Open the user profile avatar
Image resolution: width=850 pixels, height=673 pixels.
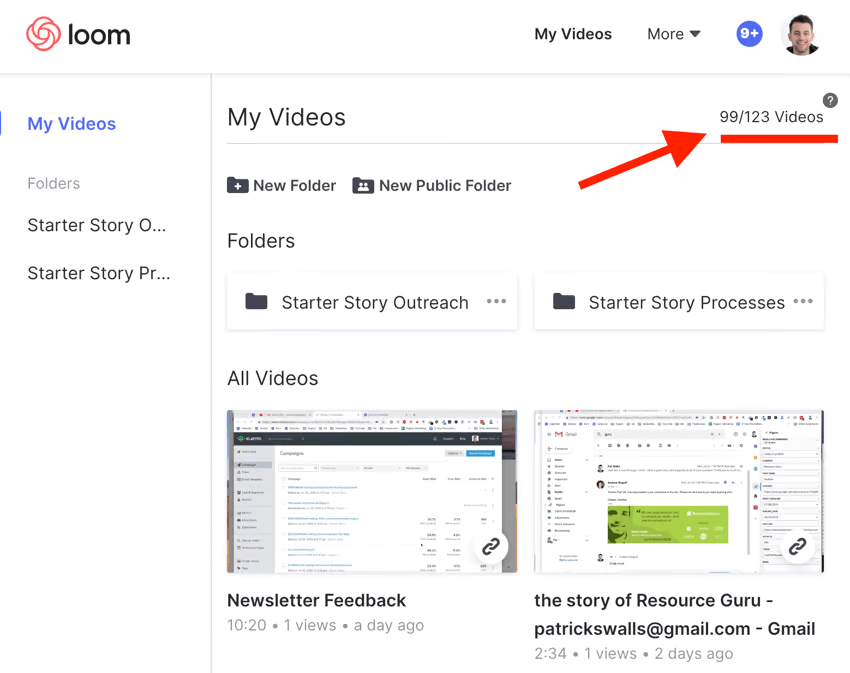pyautogui.click(x=800, y=35)
